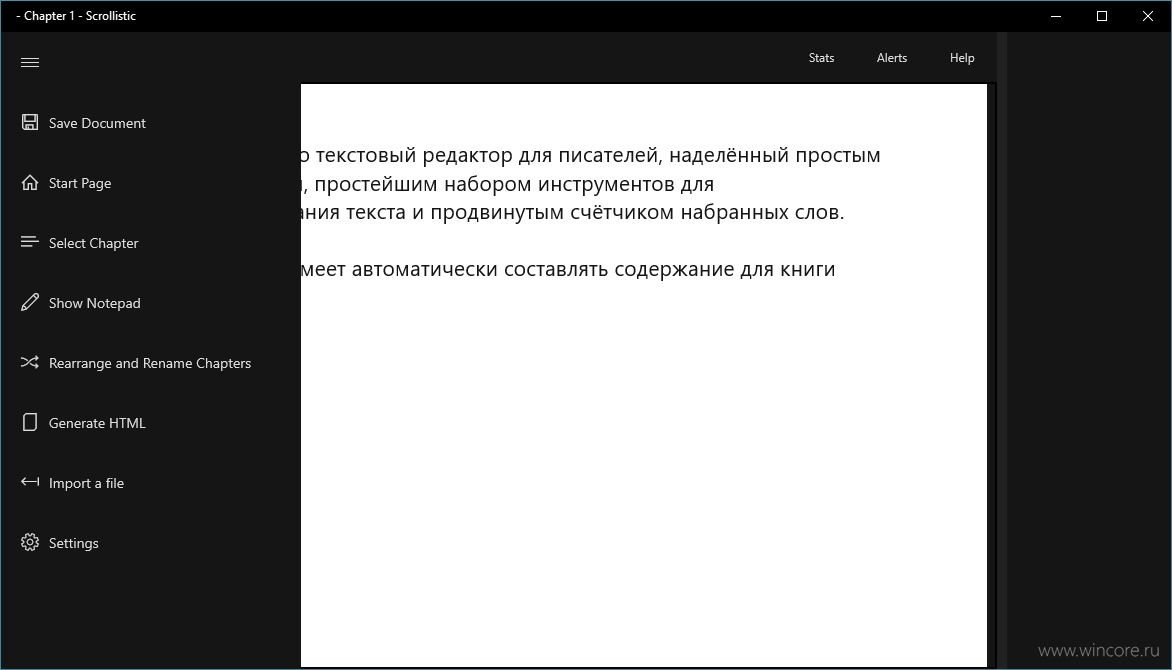1172x670 pixels.
Task: Click the phrase 'текстовый редактор для писателей'
Action: pyautogui.click(x=487, y=156)
